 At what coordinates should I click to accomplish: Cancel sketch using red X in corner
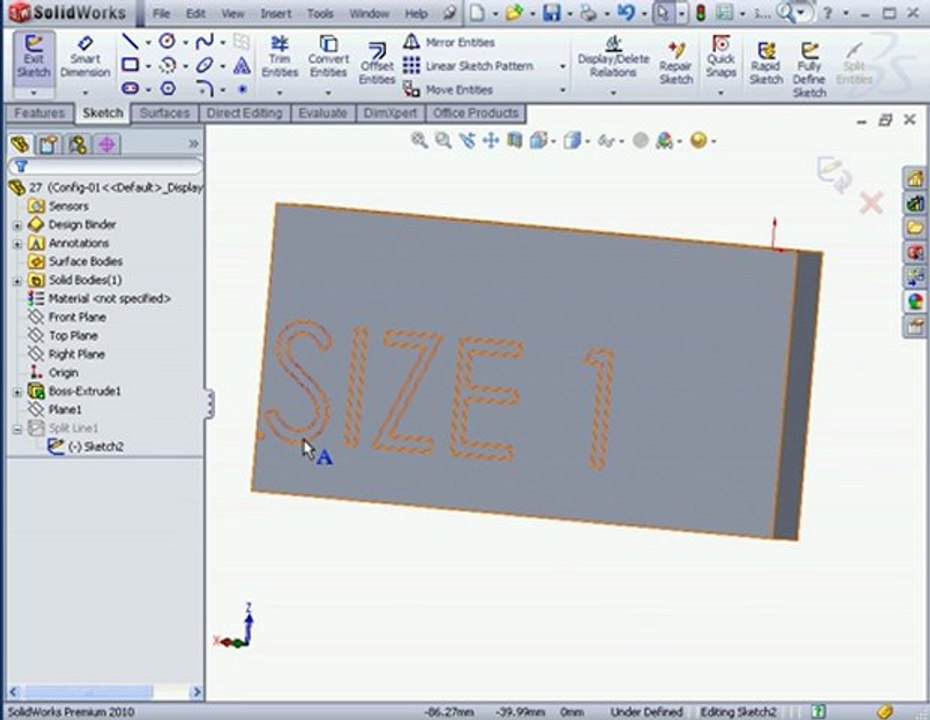(x=871, y=203)
